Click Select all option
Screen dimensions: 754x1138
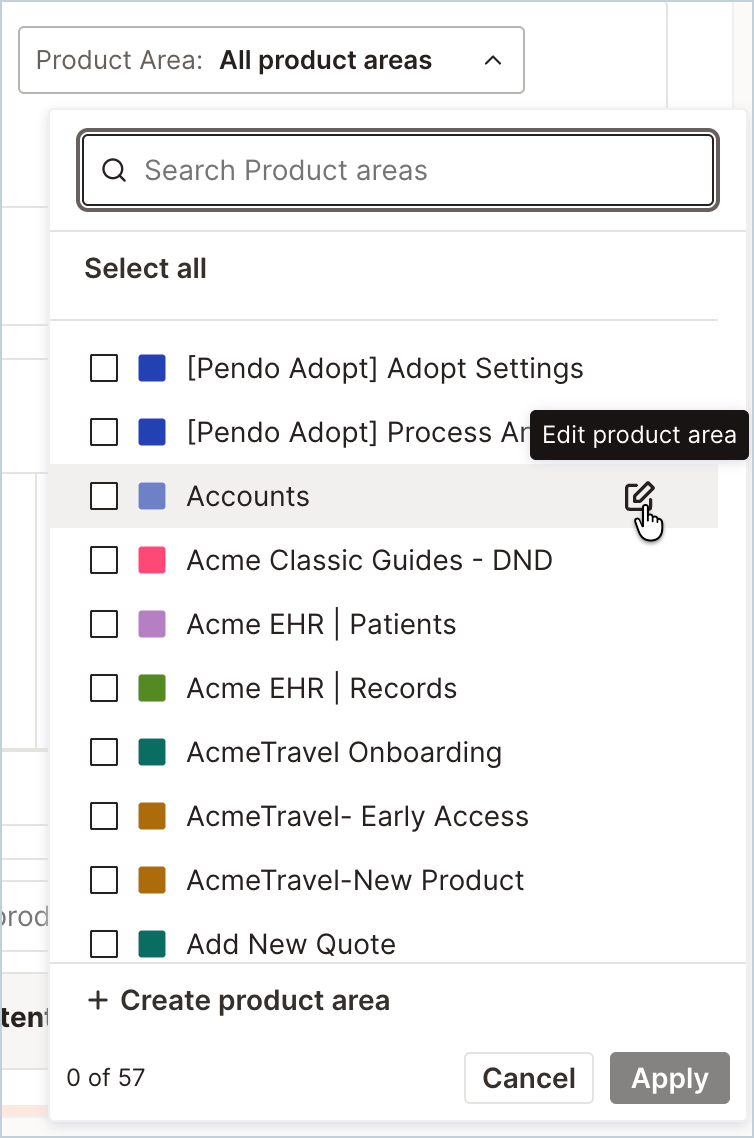tap(145, 269)
